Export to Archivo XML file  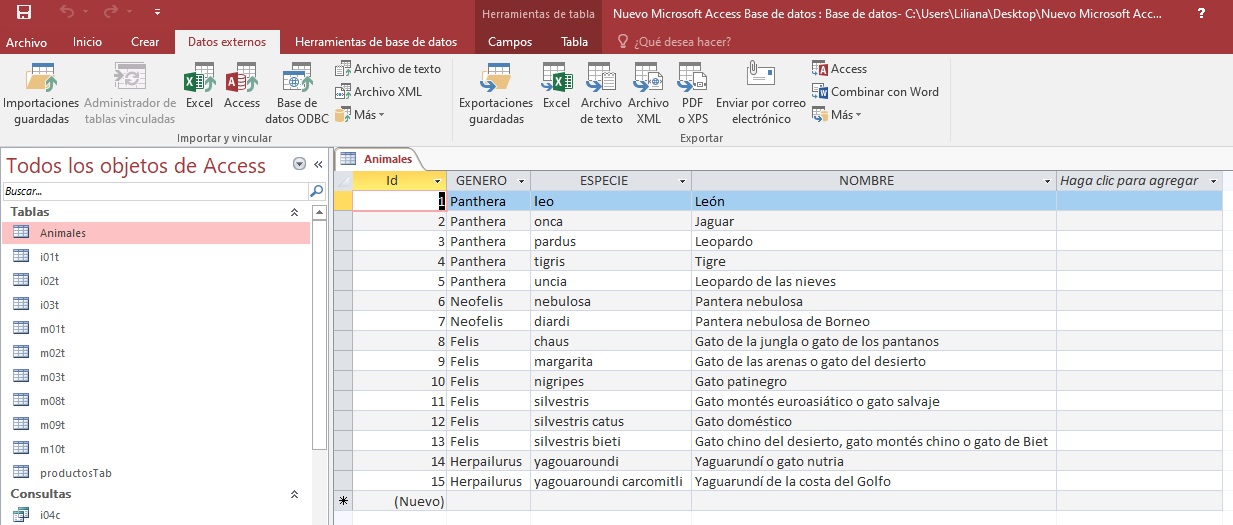point(648,93)
